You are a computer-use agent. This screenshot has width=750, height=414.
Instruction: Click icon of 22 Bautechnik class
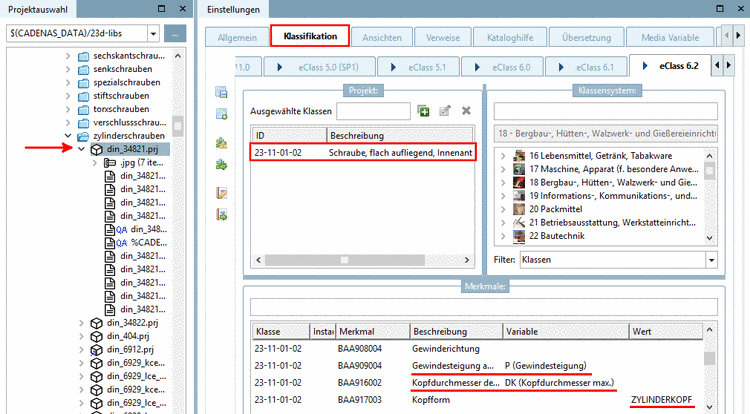(x=519, y=236)
